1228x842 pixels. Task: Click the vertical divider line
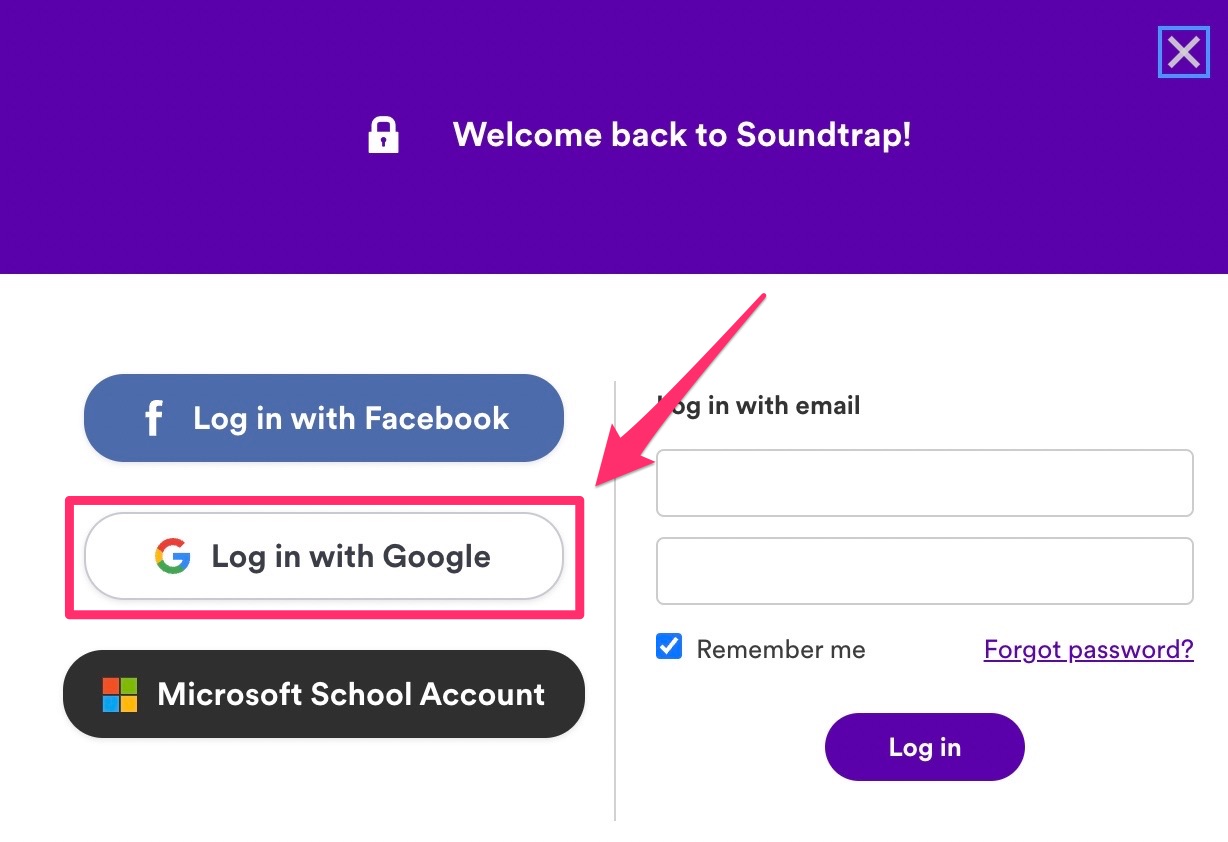(x=615, y=600)
